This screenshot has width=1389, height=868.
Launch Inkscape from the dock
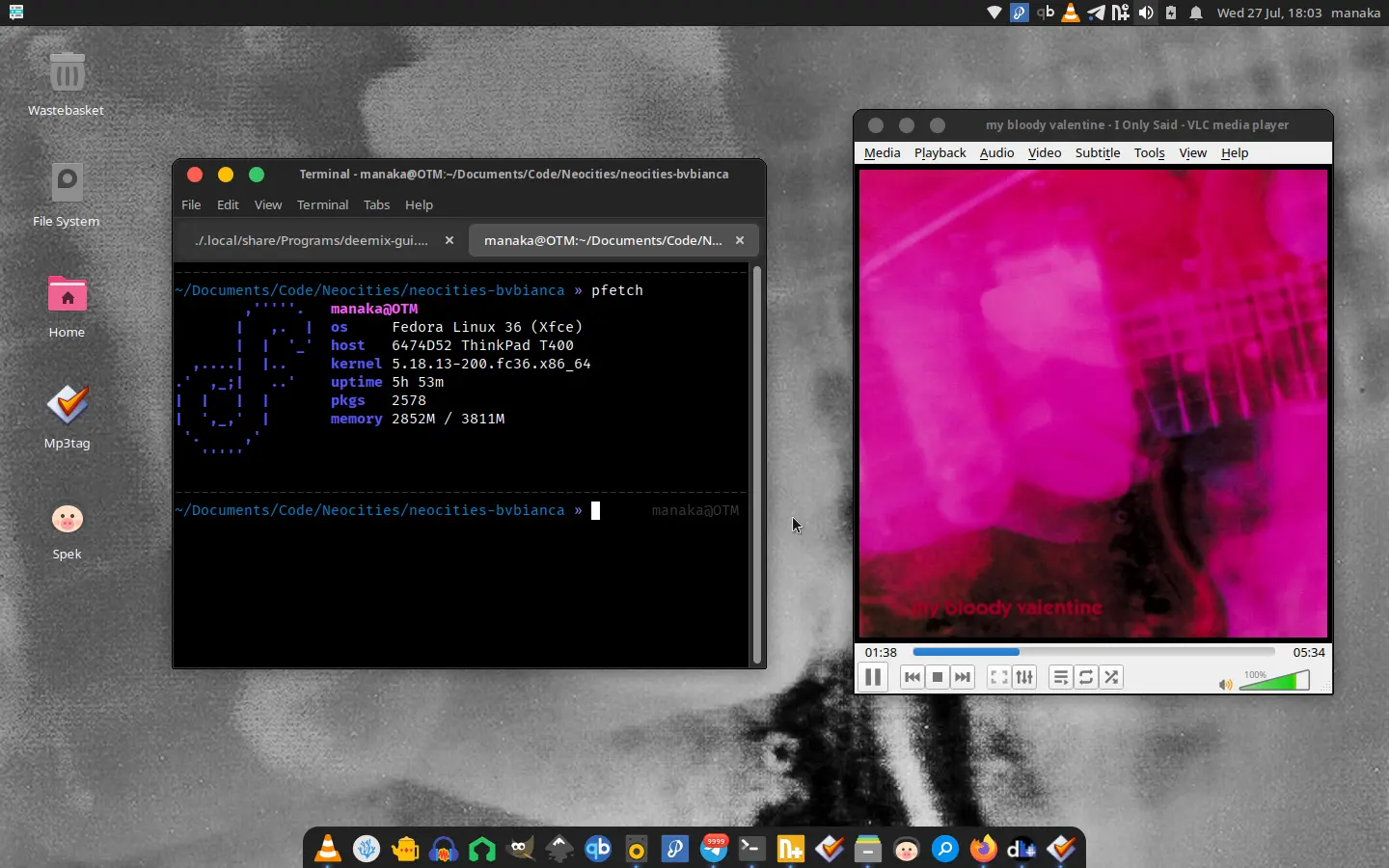coord(559,849)
